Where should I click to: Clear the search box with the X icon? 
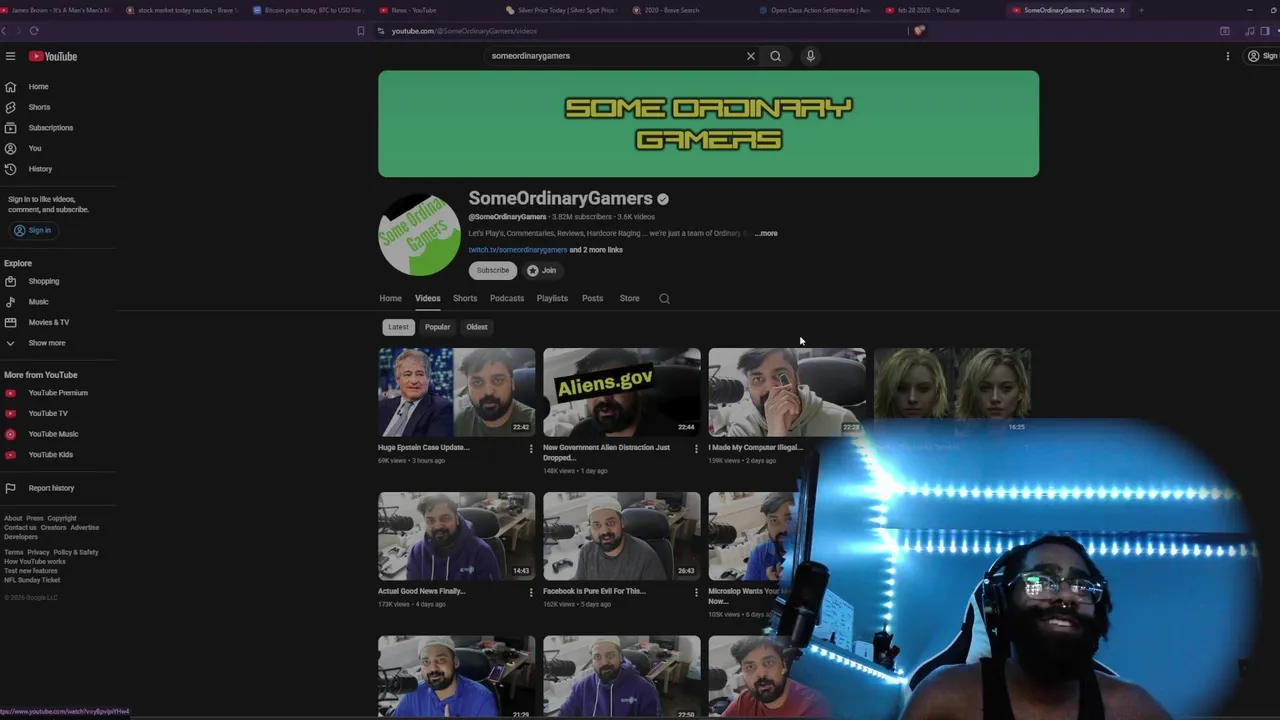751,56
